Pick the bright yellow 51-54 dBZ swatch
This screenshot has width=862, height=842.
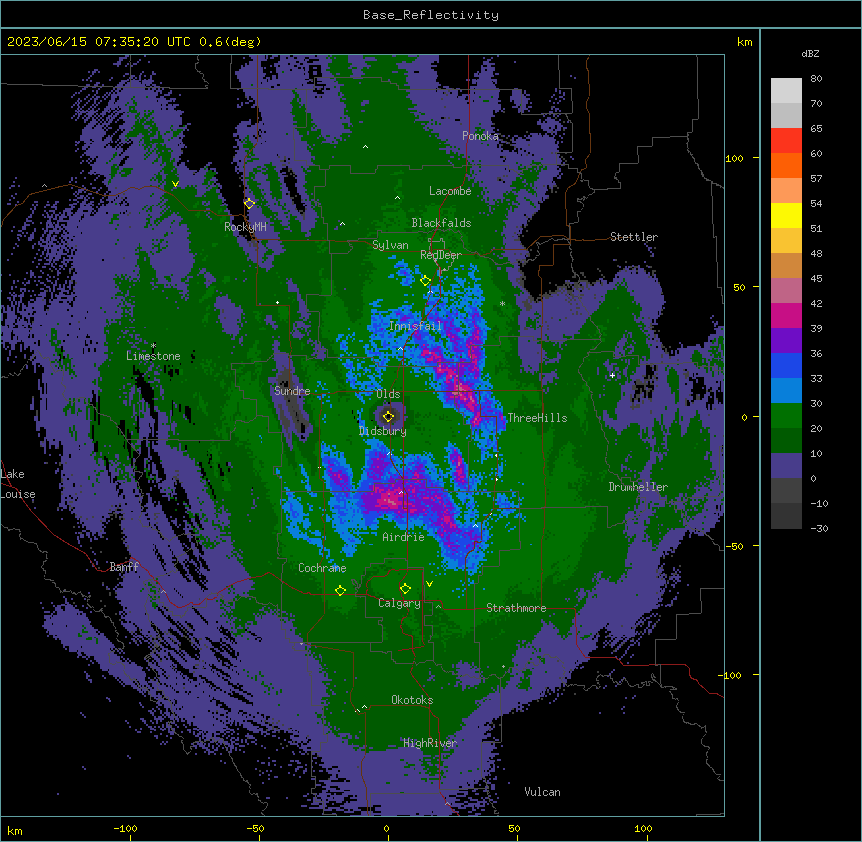coord(786,215)
